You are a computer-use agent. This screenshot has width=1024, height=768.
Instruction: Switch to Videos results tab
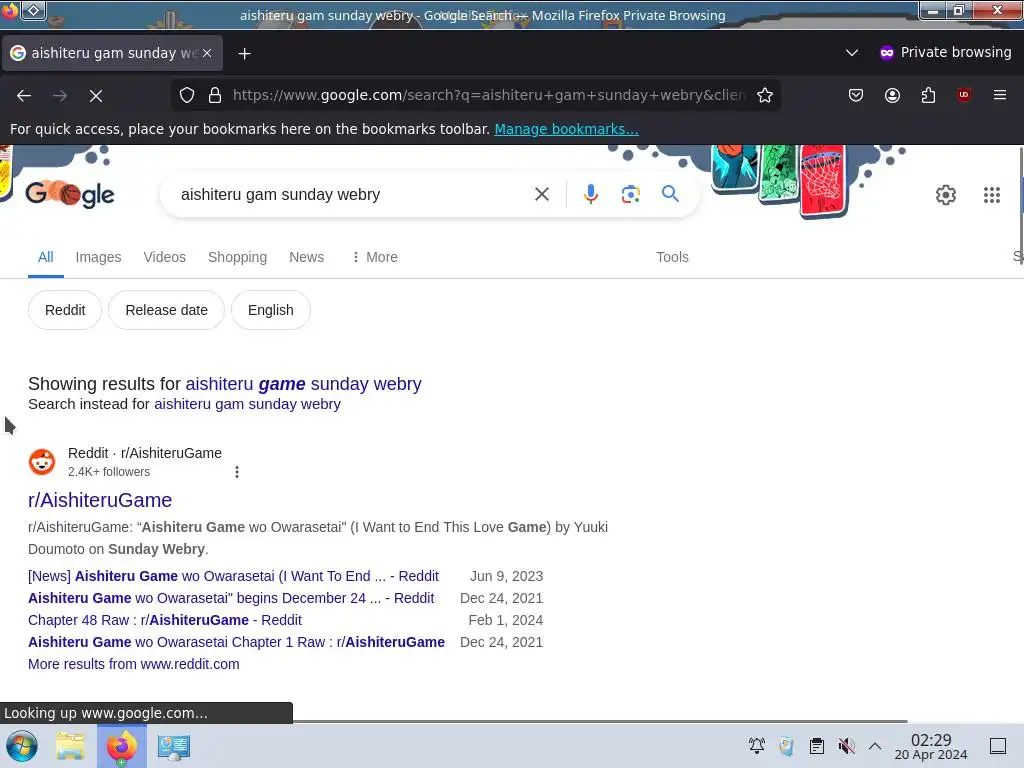[165, 257]
